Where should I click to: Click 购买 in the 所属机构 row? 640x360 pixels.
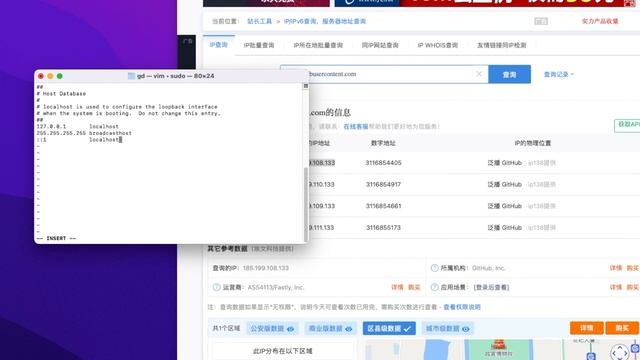(x=632, y=268)
